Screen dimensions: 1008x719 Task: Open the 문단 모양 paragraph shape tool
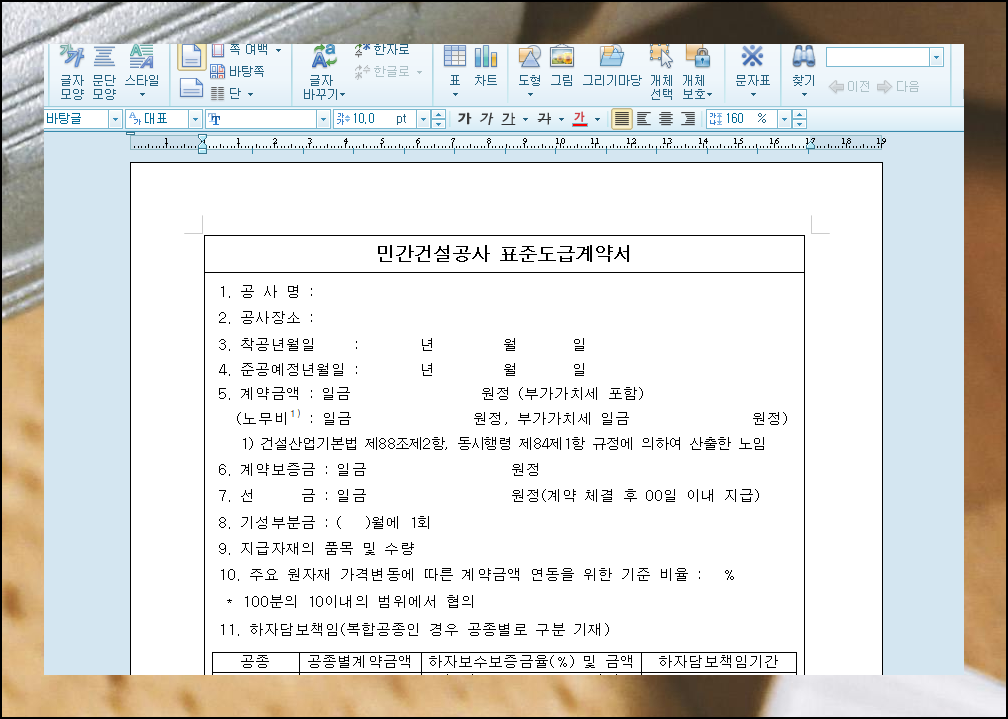coord(104,73)
